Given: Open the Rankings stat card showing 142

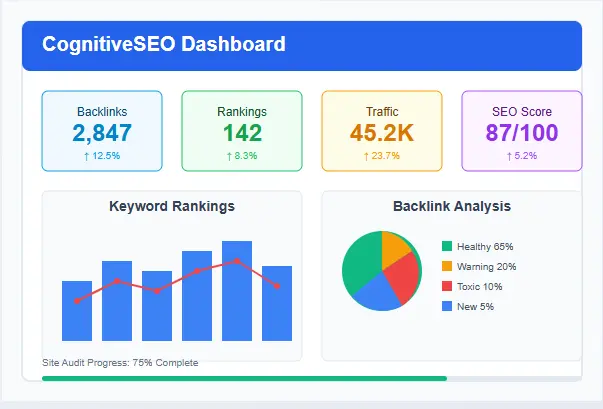Looking at the screenshot, I should tap(241, 131).
